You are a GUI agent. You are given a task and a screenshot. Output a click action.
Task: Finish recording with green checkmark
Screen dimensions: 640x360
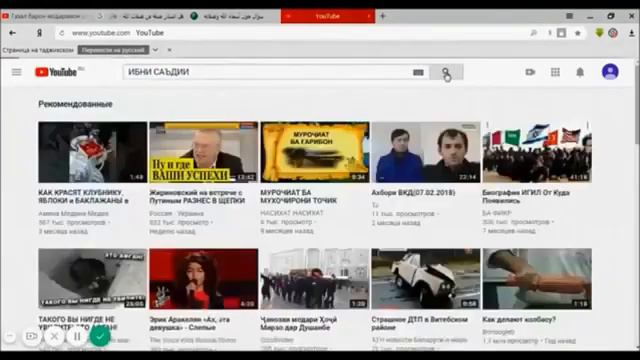100,336
